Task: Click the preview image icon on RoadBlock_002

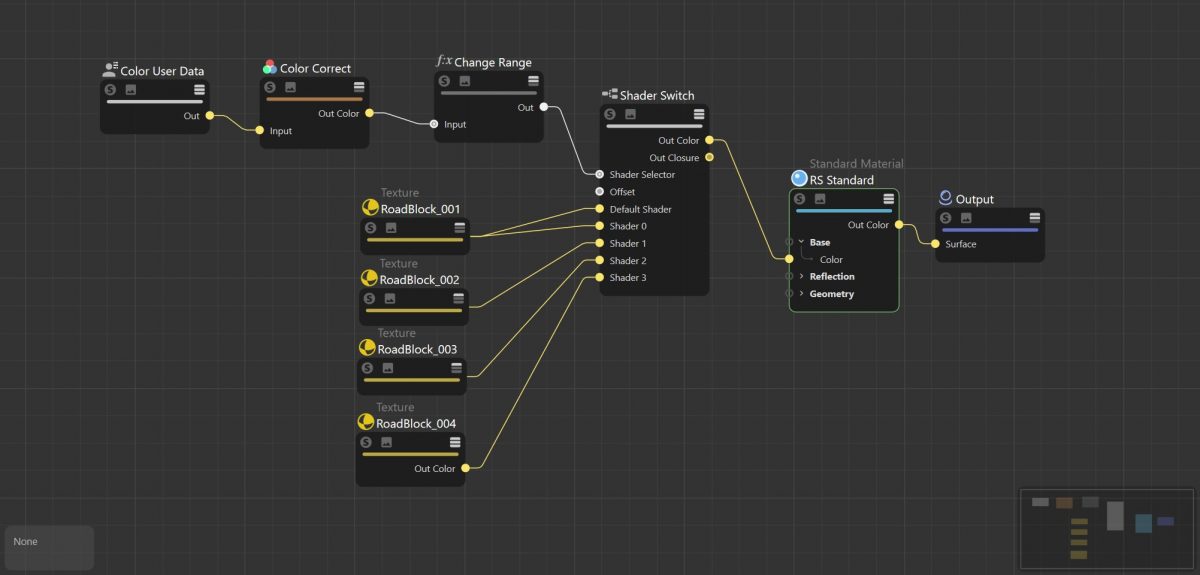Action: (x=390, y=299)
